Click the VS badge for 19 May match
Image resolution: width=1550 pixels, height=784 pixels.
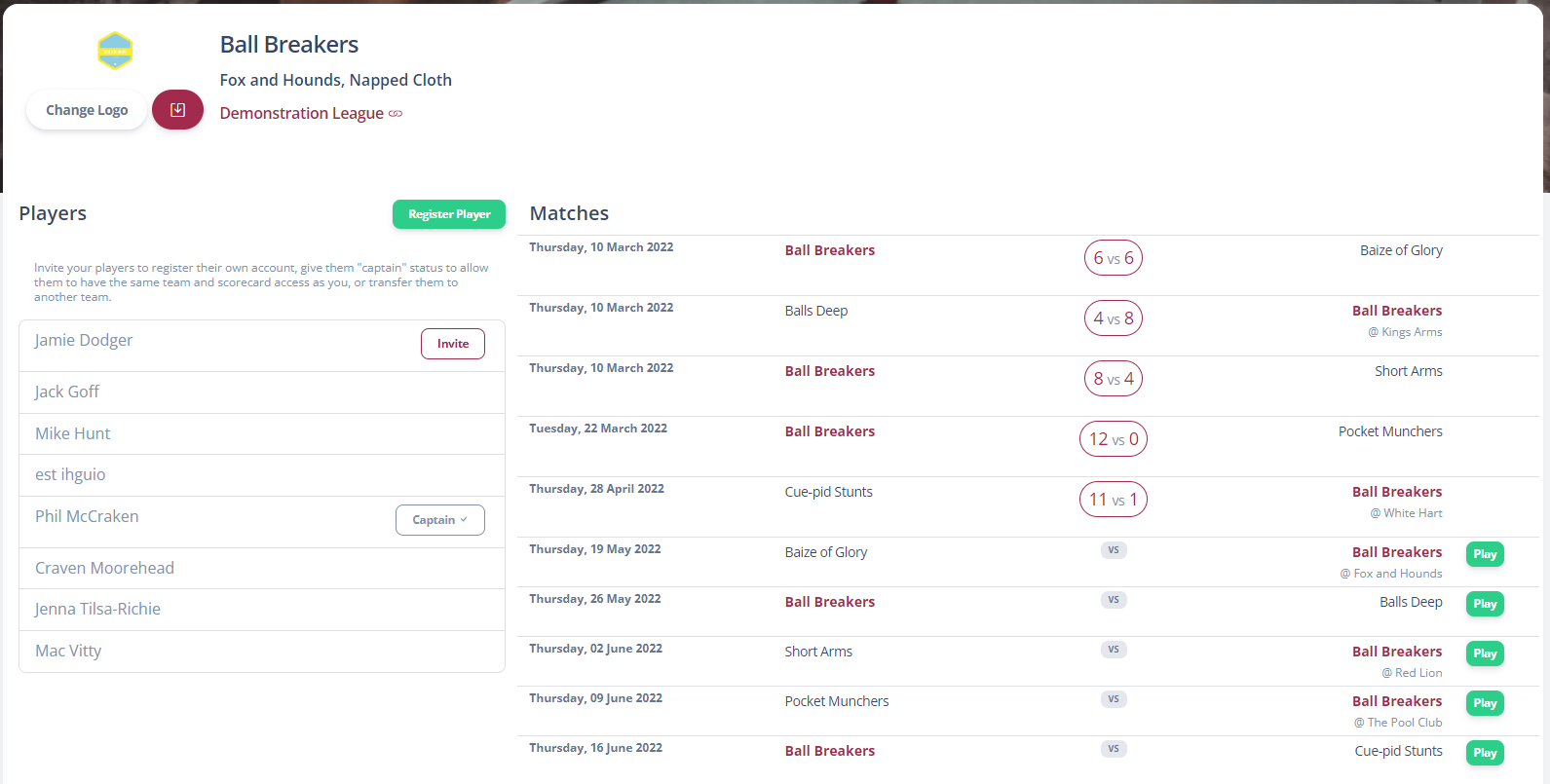click(1113, 550)
